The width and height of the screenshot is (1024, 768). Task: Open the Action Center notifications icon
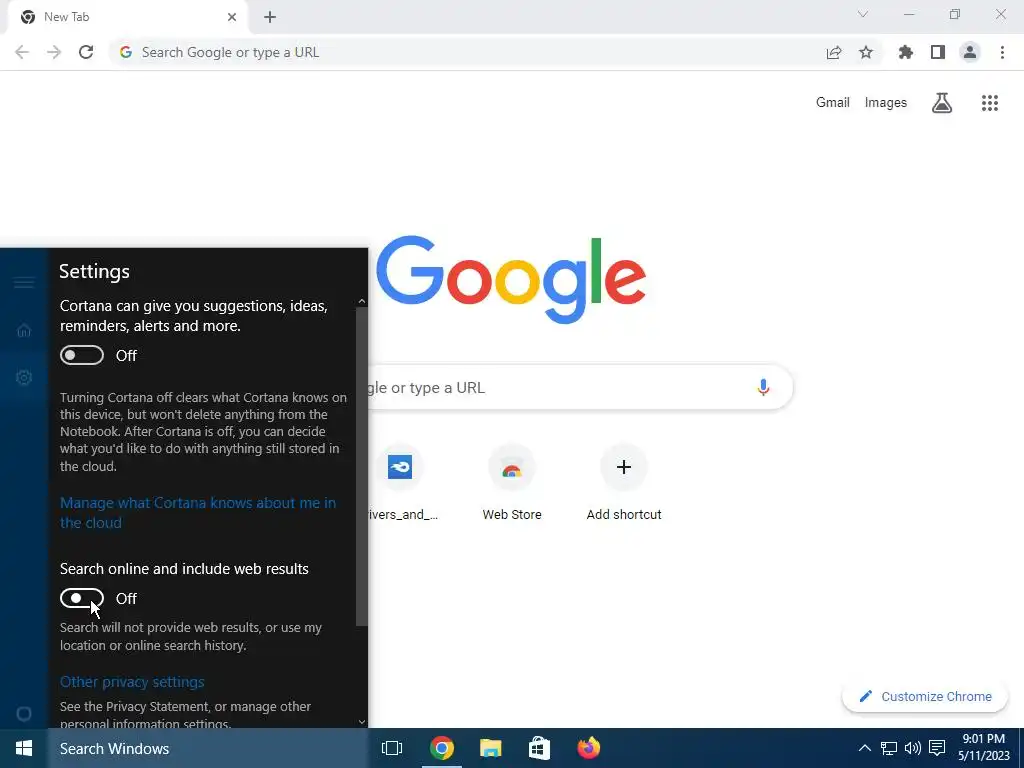coord(937,748)
